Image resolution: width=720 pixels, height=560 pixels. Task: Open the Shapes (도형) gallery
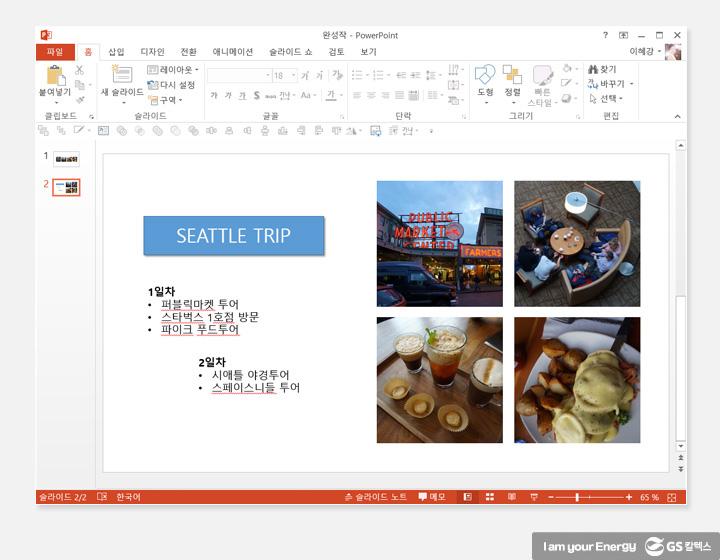(485, 78)
